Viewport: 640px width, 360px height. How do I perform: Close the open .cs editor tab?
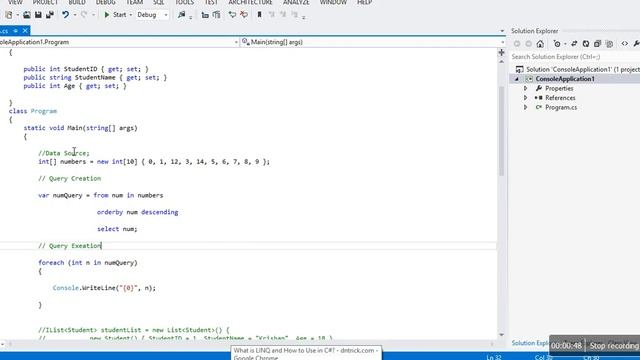(x=25, y=31)
